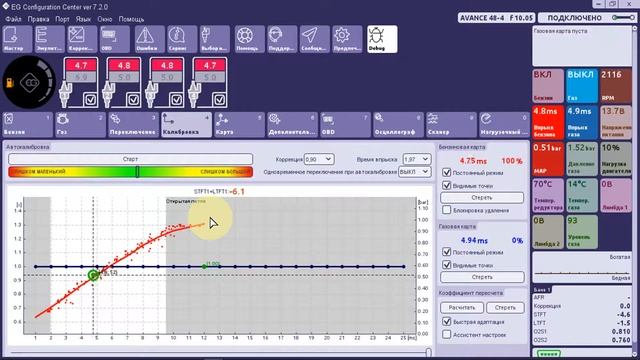Open the Коррекция 0,90 dropdown

(x=319, y=159)
